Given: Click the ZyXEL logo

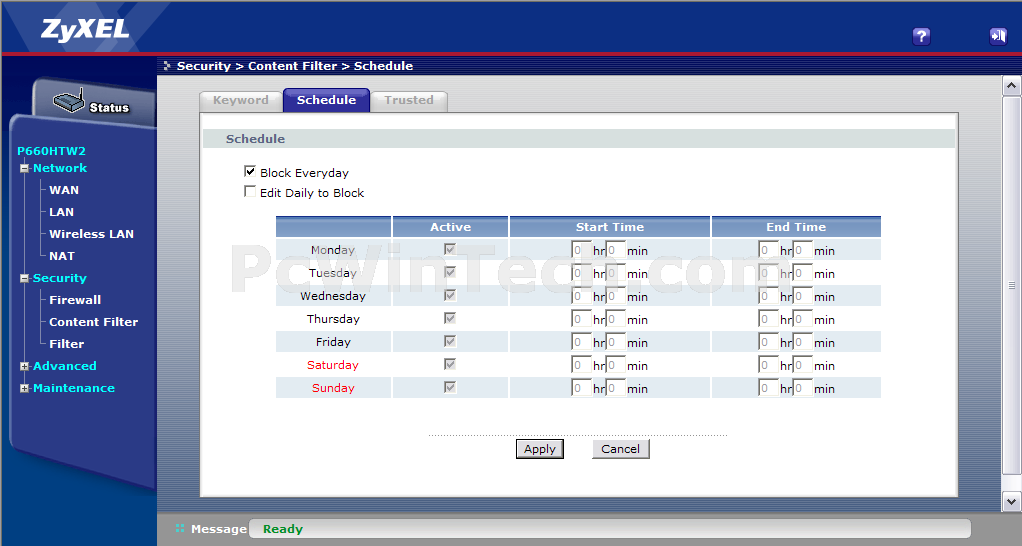Looking at the screenshot, I should click(x=85, y=29).
